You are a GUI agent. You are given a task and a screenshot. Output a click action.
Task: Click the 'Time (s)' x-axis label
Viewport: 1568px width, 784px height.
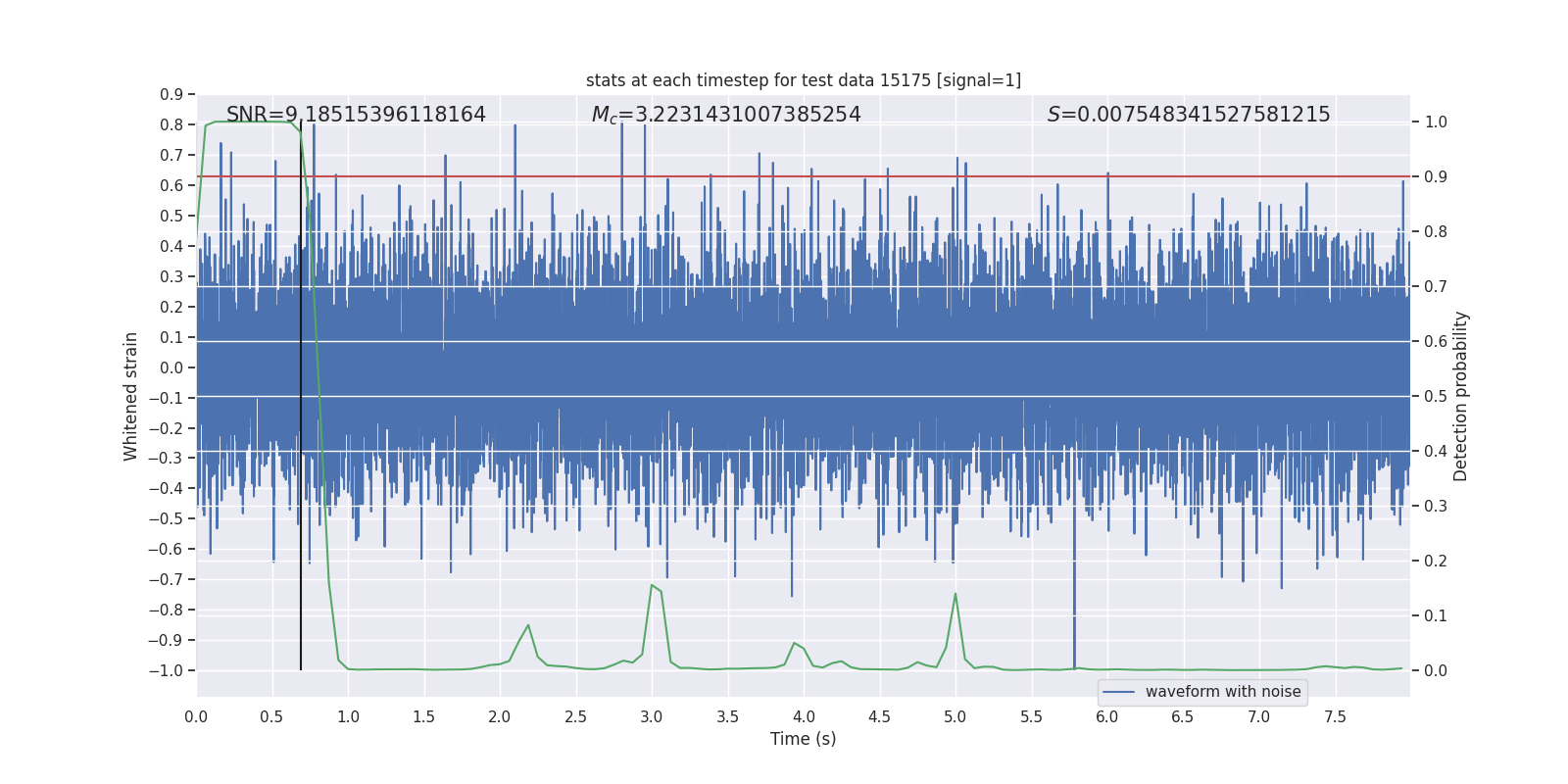pyautogui.click(x=804, y=739)
